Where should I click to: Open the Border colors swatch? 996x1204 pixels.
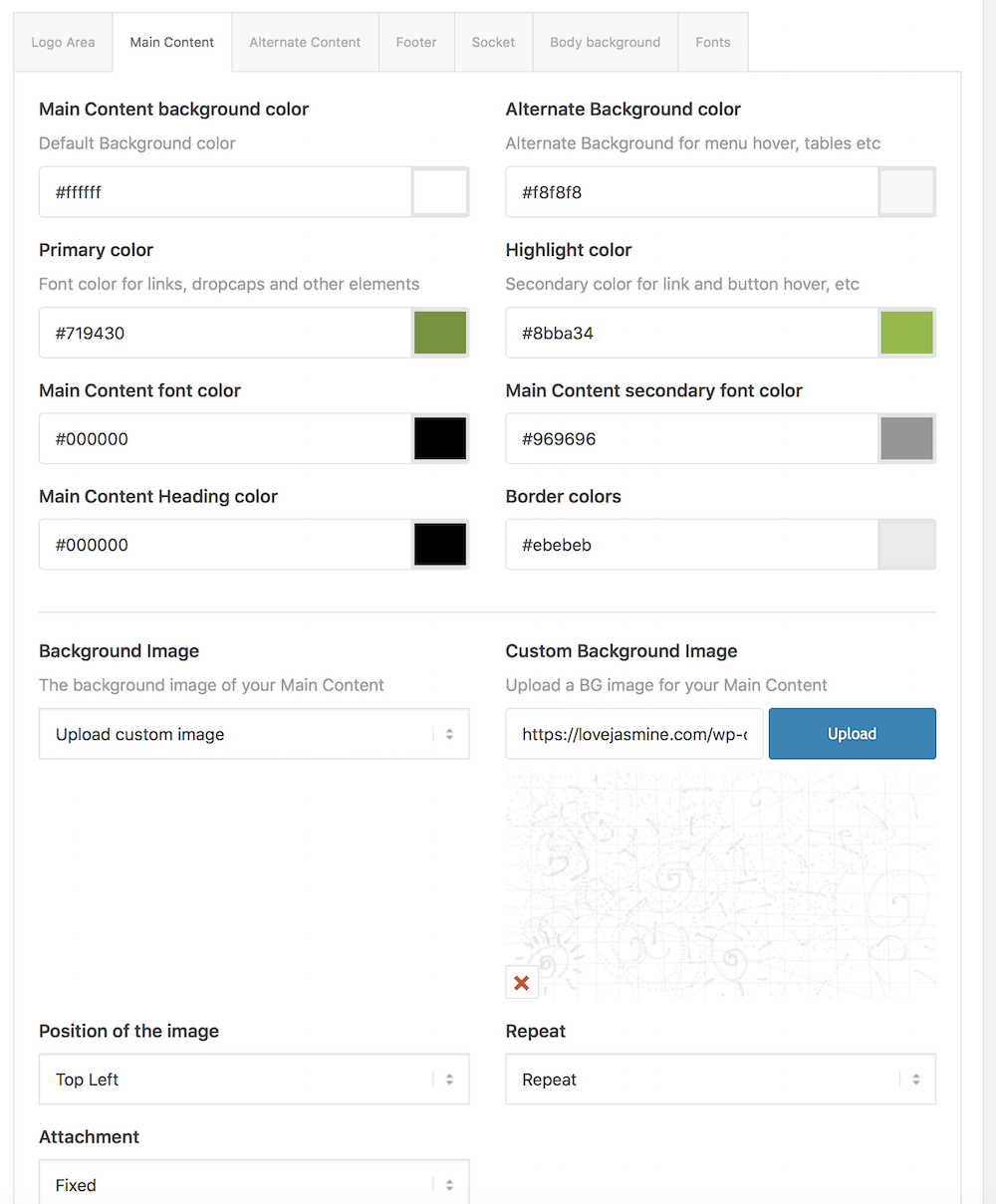point(906,544)
